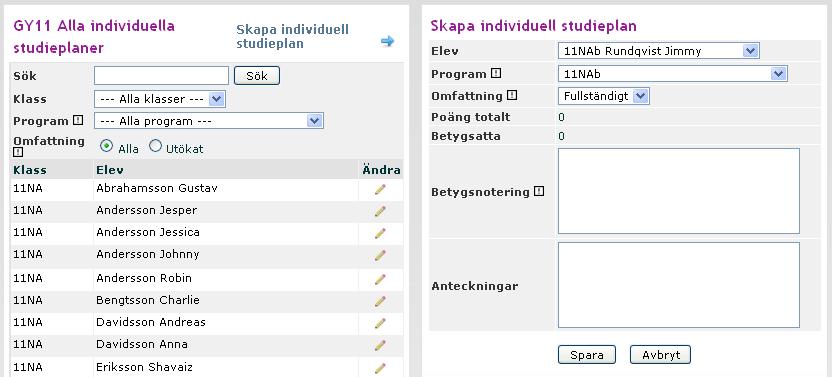
Task: Click 11NA class cell for Davidsson Anna
Action: coord(28,344)
